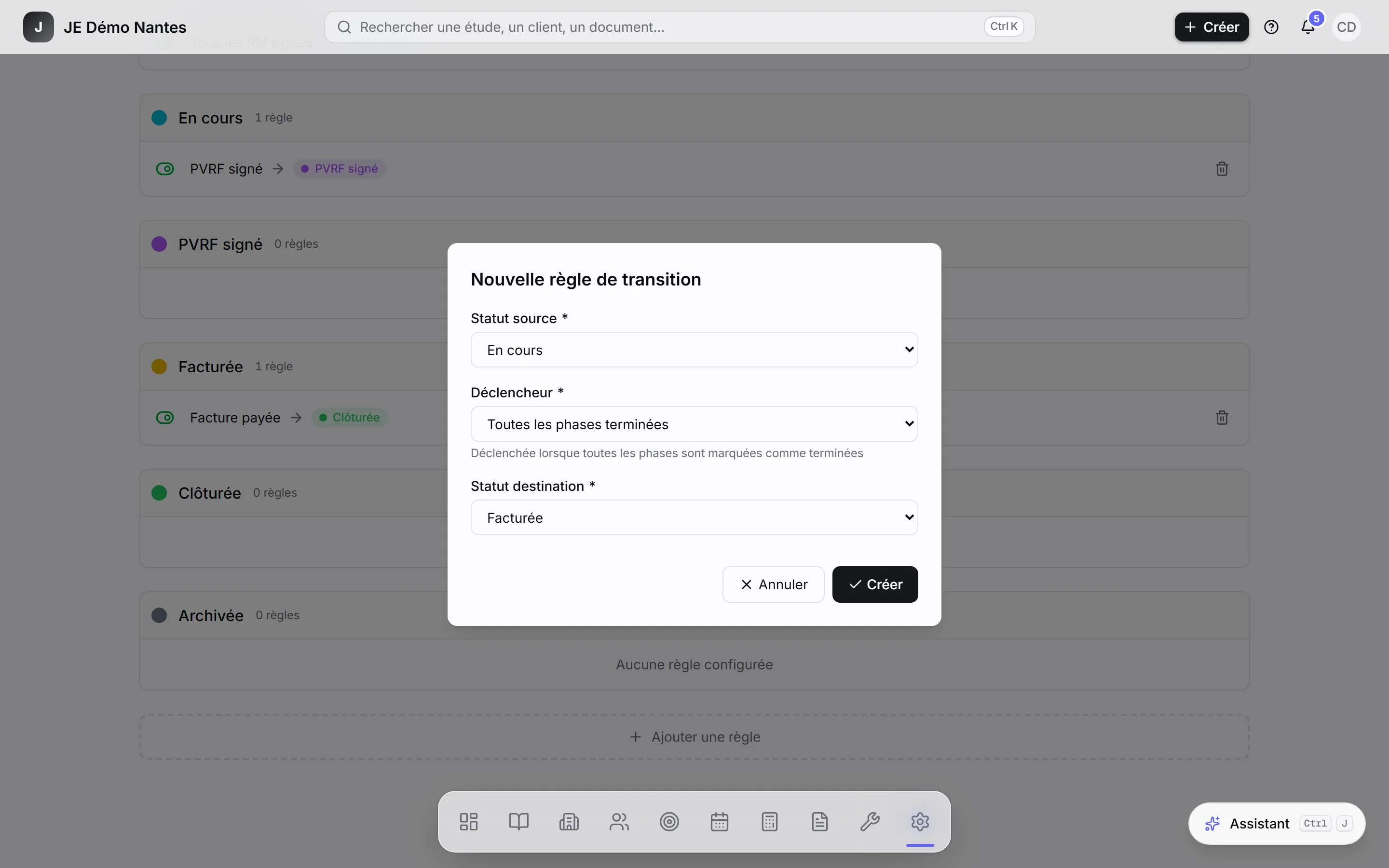The height and width of the screenshot is (868, 1389).
Task: Open the target icon in the bottom dock
Action: 669,822
